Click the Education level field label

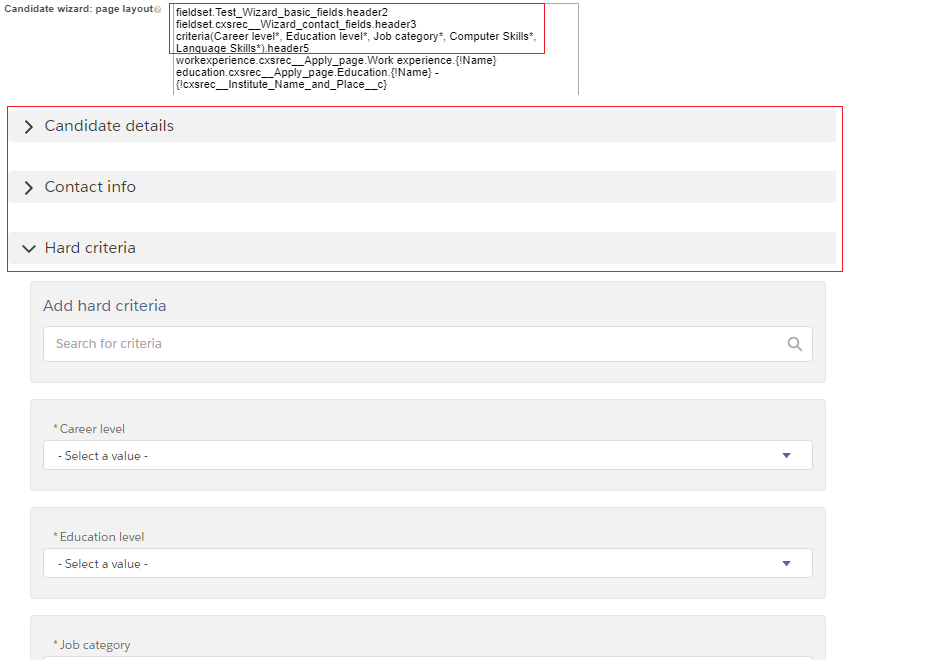(102, 537)
